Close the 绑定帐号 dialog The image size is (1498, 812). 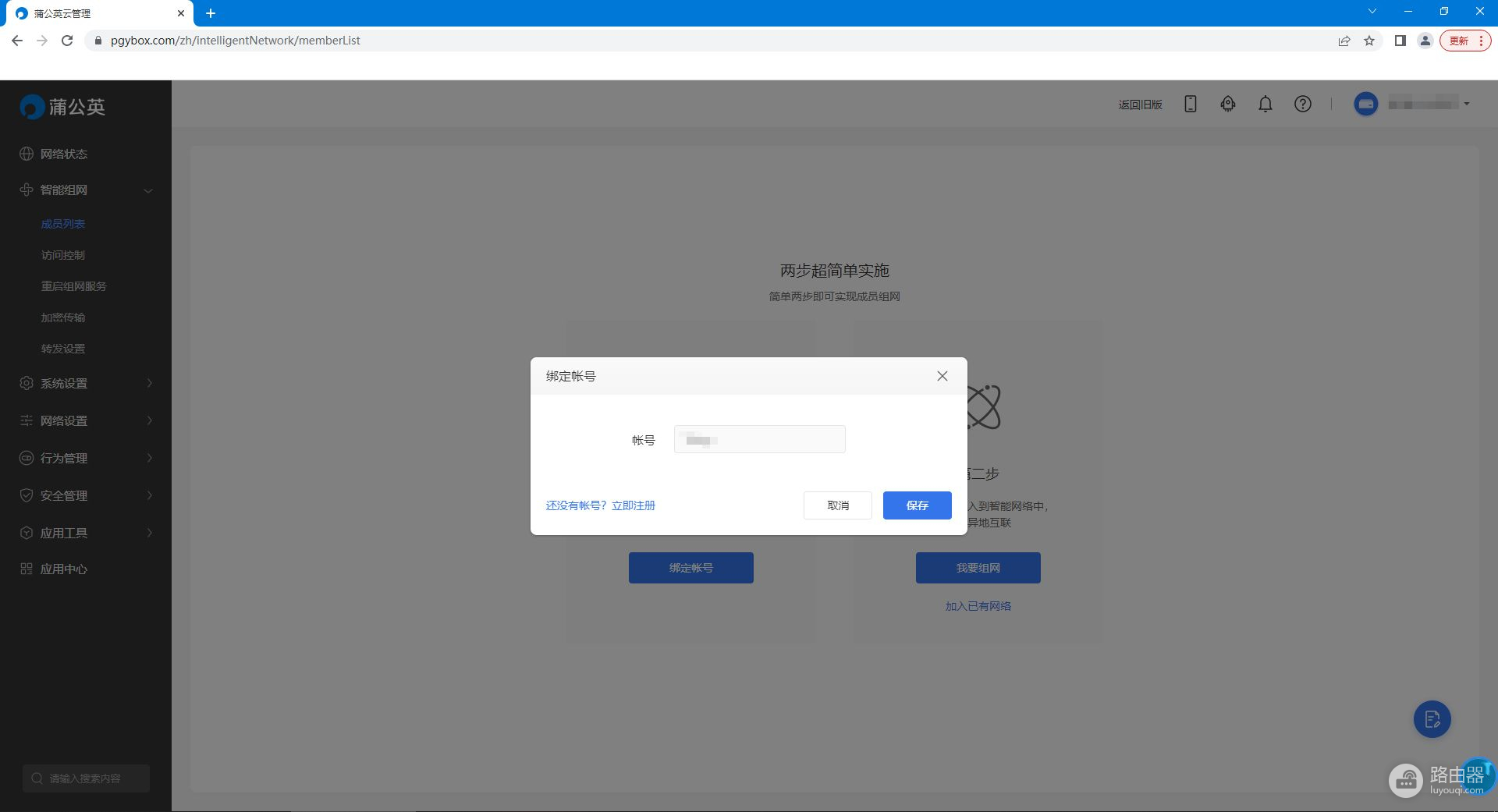[x=942, y=376]
